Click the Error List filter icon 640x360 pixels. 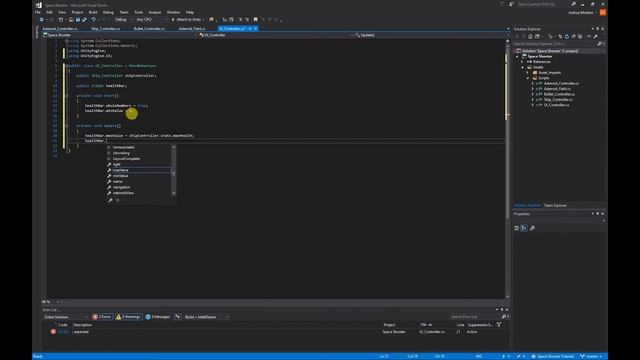(x=499, y=325)
